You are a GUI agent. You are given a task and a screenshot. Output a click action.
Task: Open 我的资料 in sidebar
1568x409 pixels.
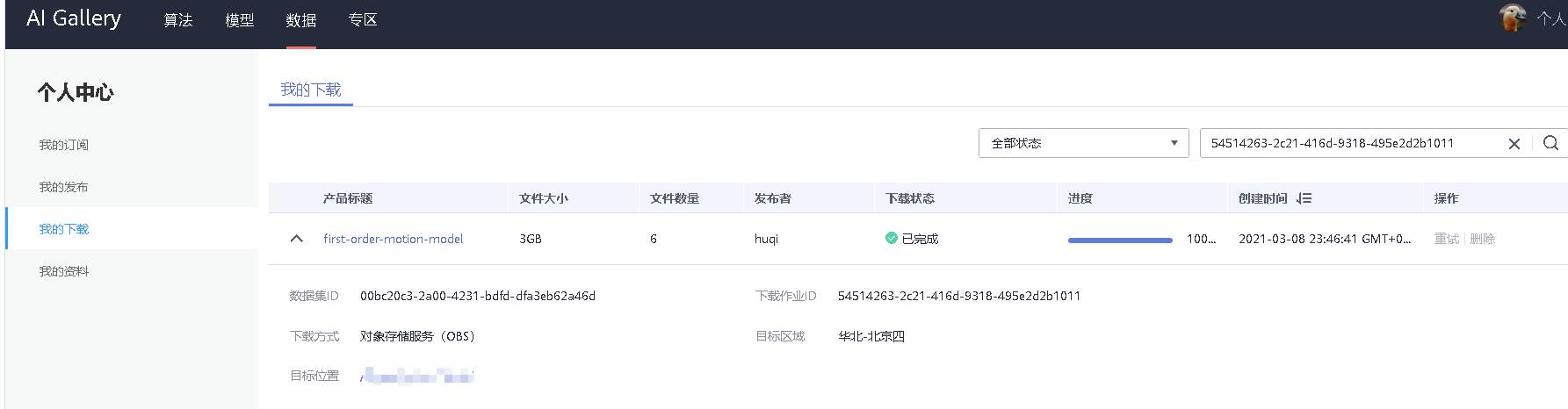click(63, 271)
